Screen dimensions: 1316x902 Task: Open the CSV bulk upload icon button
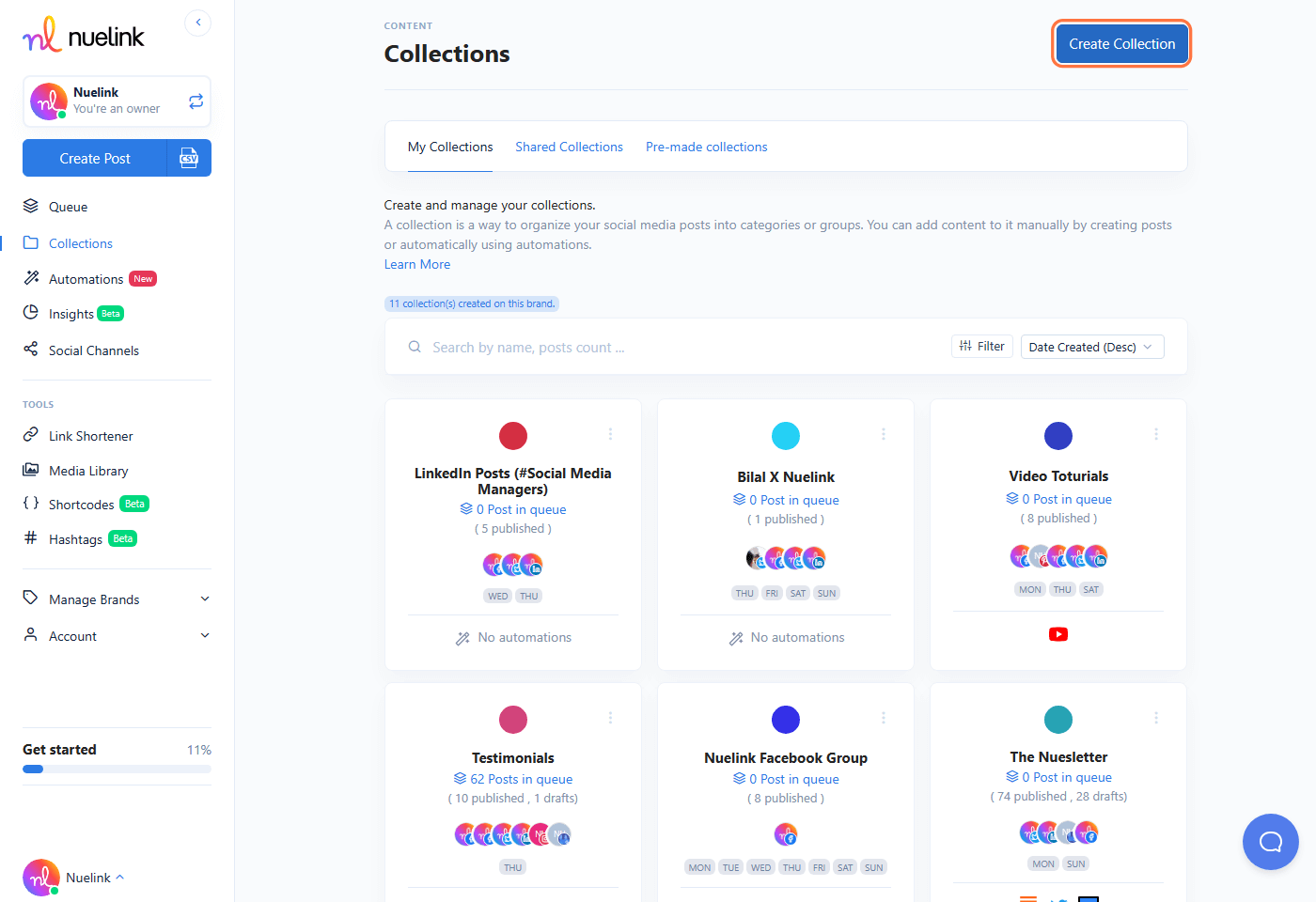coord(189,158)
